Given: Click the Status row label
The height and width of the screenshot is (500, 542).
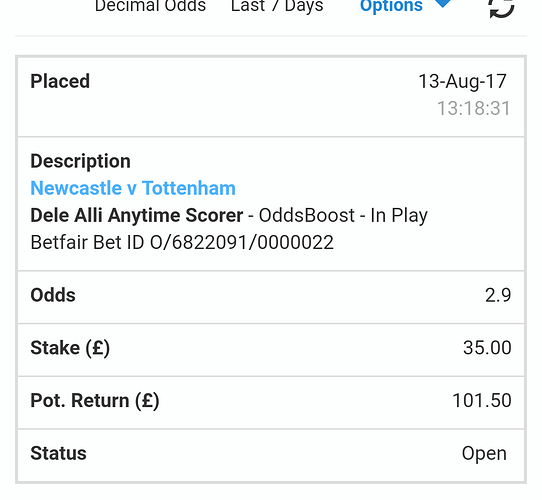Looking at the screenshot, I should click(58, 453).
